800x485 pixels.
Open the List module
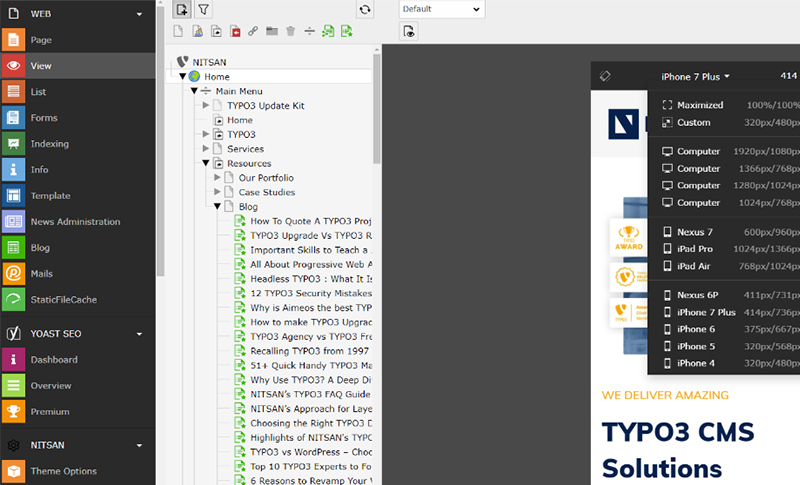[x=78, y=92]
